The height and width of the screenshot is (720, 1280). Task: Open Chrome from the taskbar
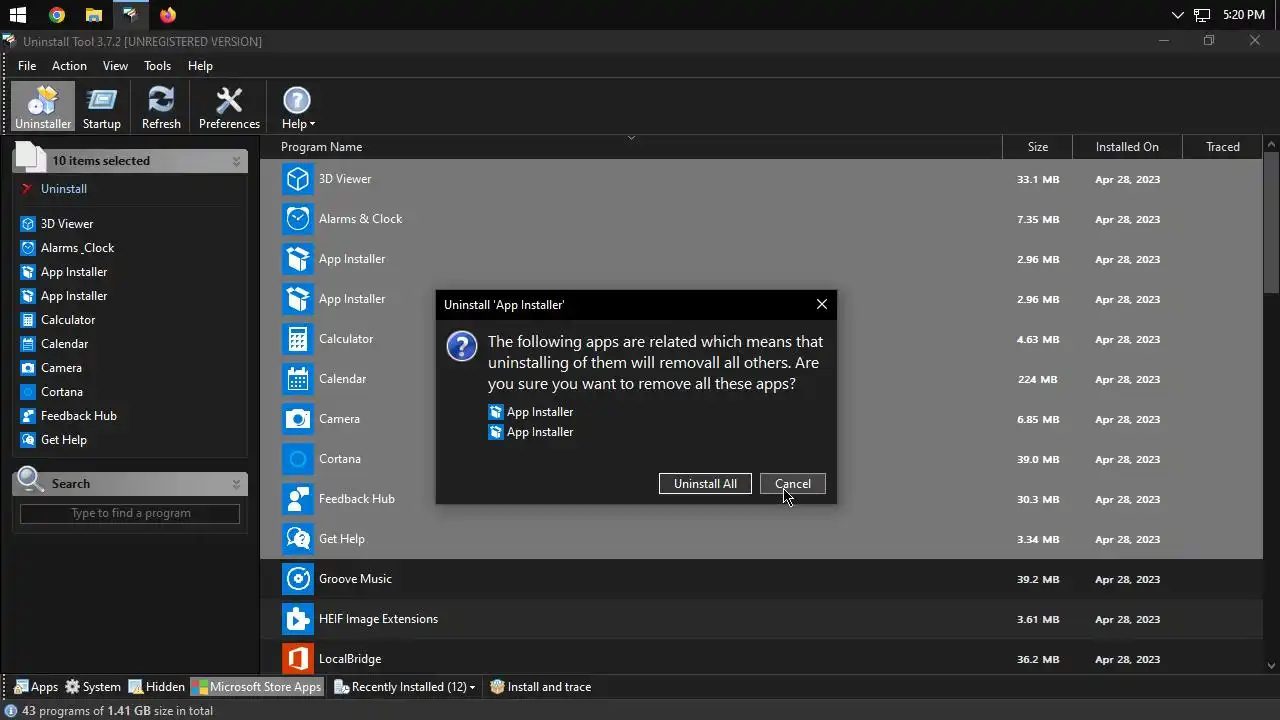pyautogui.click(x=57, y=15)
